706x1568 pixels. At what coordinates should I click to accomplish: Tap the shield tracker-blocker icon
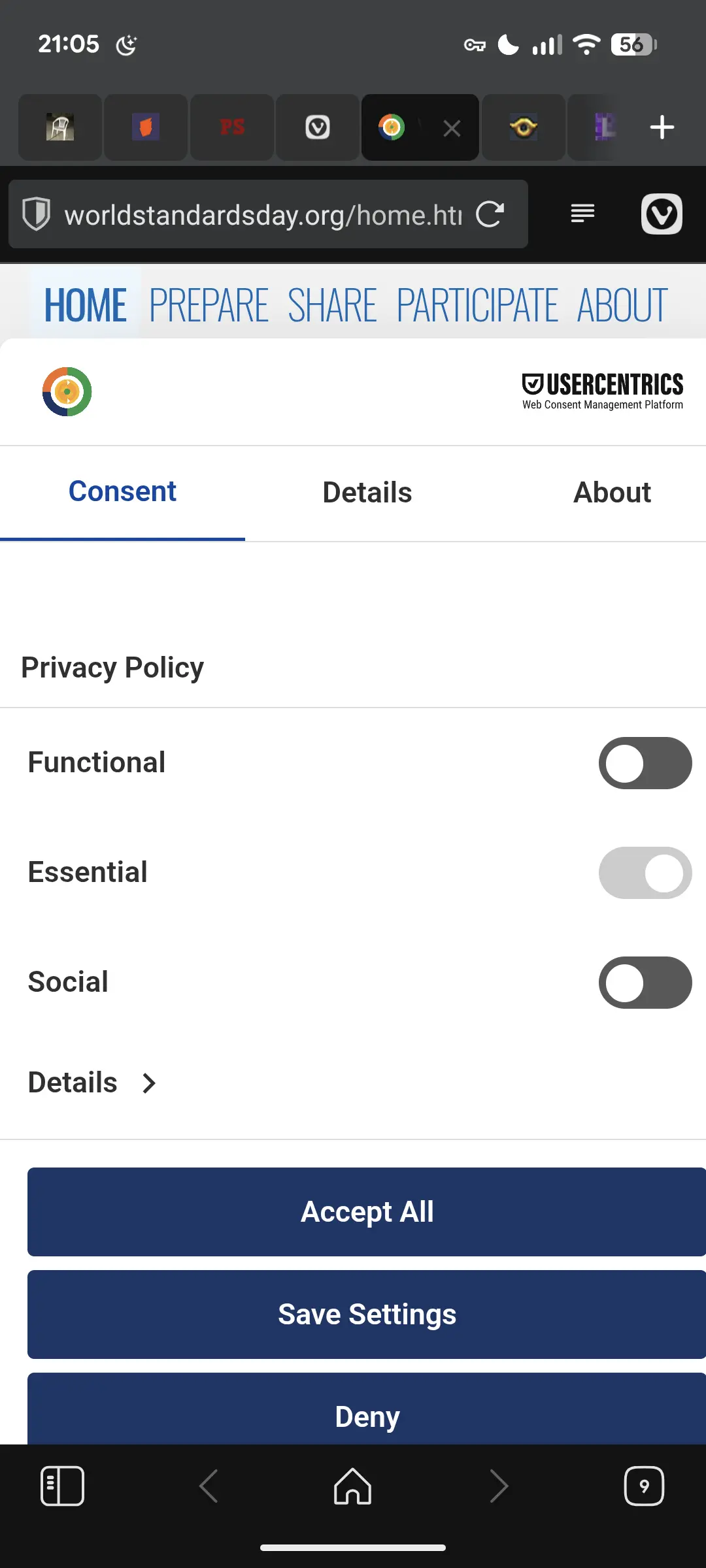37,214
